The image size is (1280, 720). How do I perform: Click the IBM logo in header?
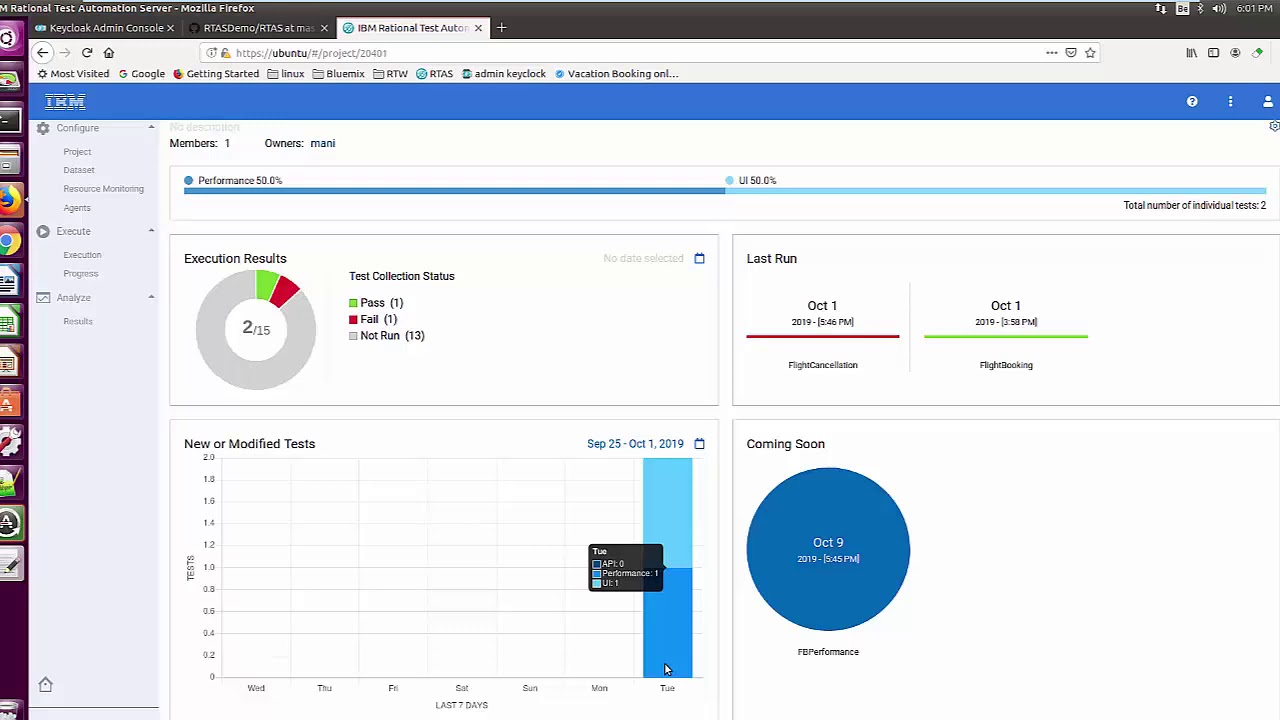click(65, 101)
